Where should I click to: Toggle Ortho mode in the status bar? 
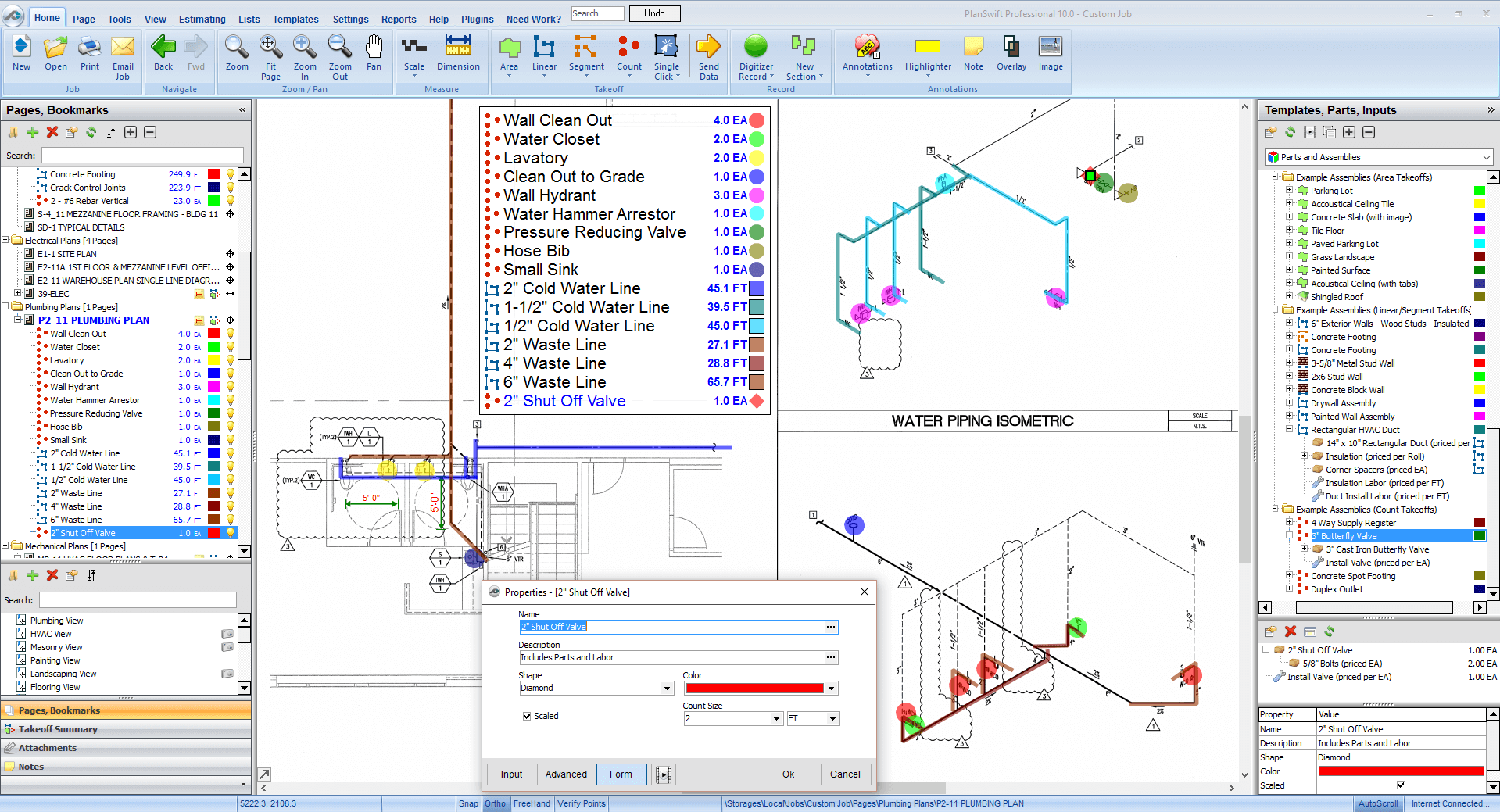[495, 803]
